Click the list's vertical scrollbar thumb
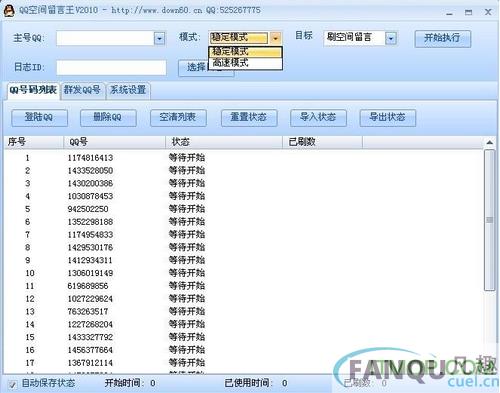The image size is (500, 393). (x=489, y=220)
